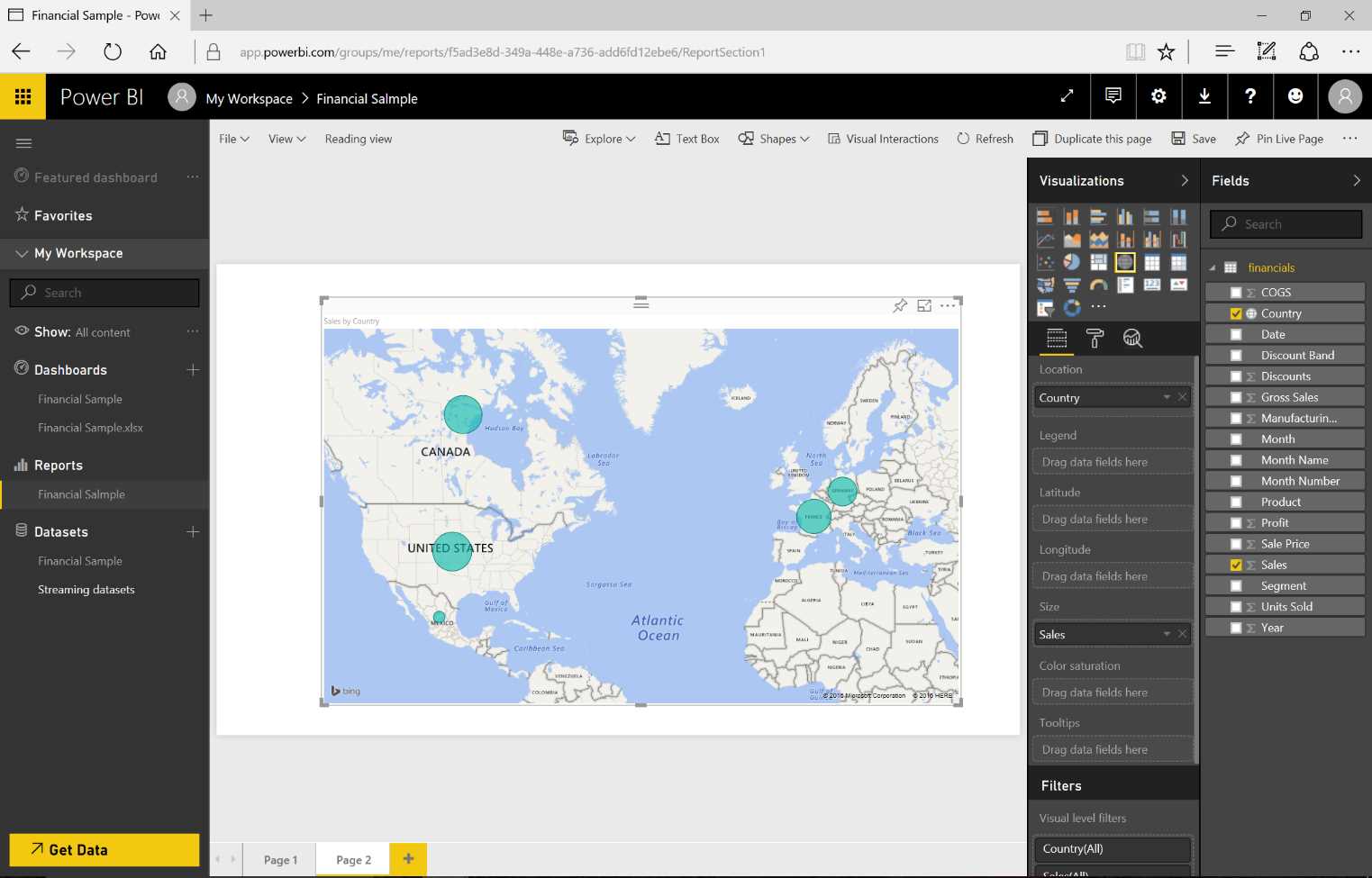Click the Power BI help icon
The width and height of the screenshot is (1372, 878).
pos(1249,96)
